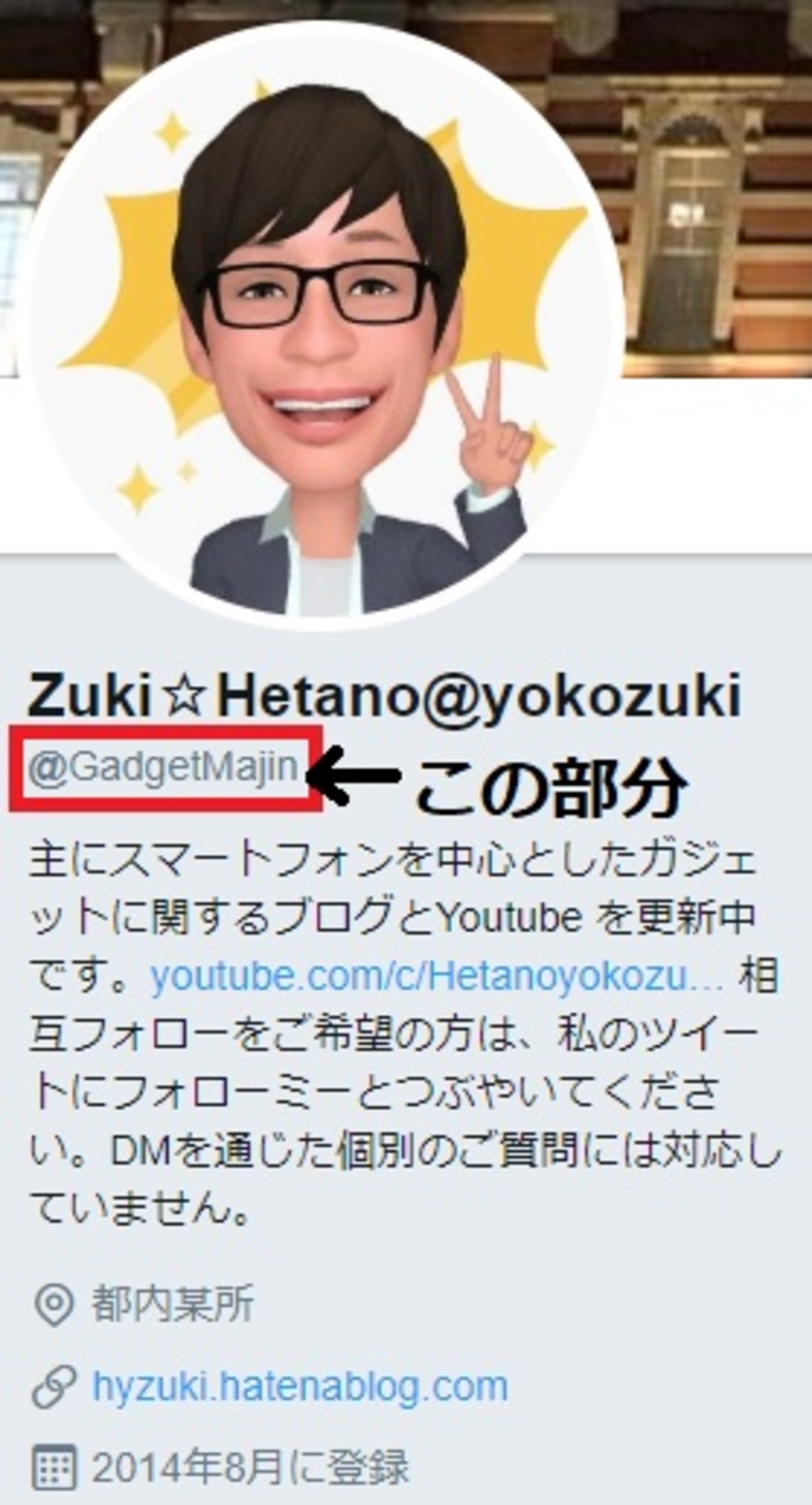Click the calendar joined-date icon
The image size is (812, 1505).
54,1466
